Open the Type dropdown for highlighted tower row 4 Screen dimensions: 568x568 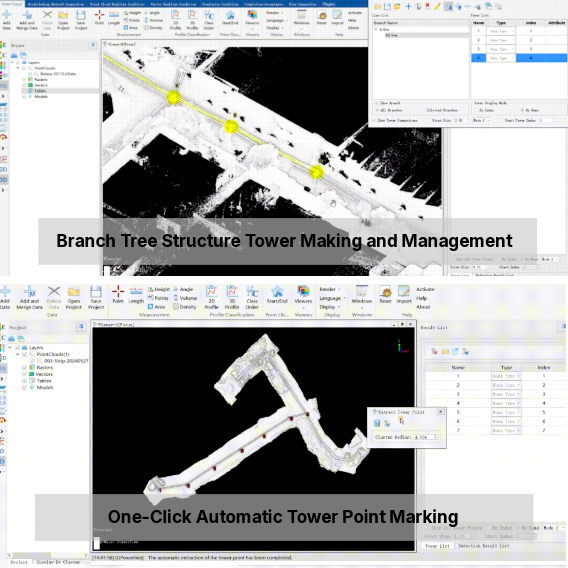pos(500,58)
